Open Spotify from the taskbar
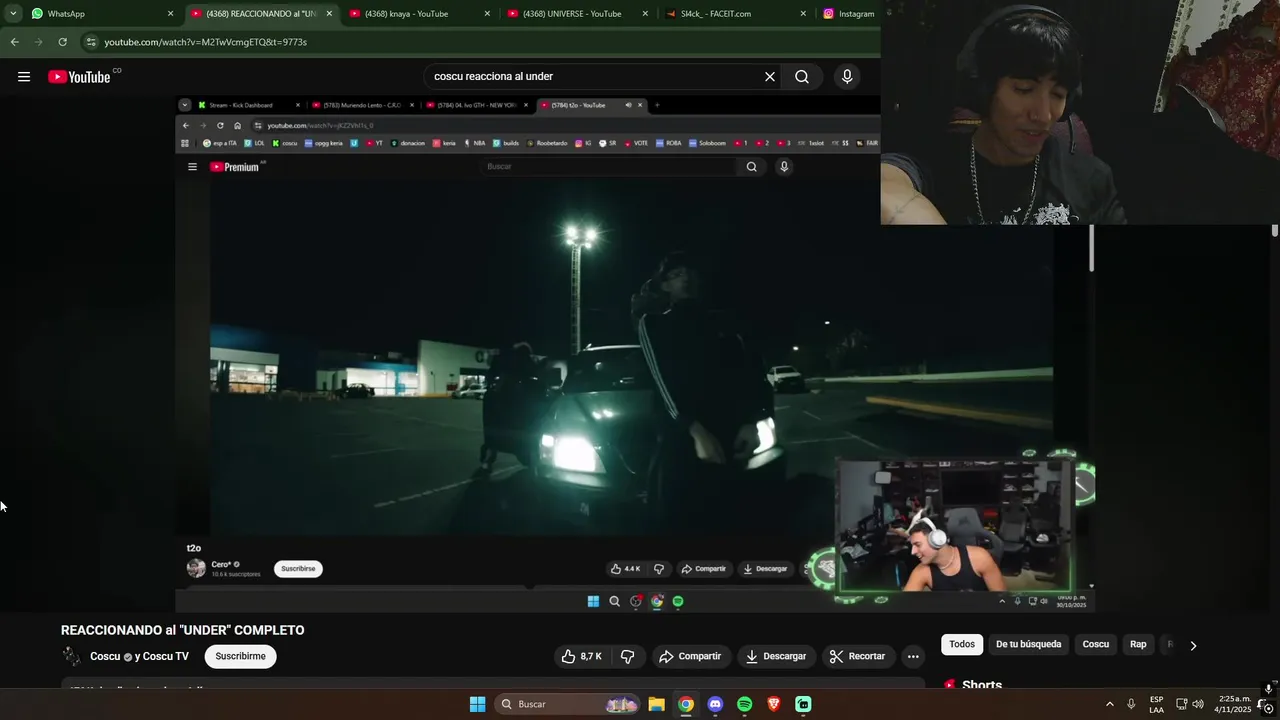 coord(744,704)
